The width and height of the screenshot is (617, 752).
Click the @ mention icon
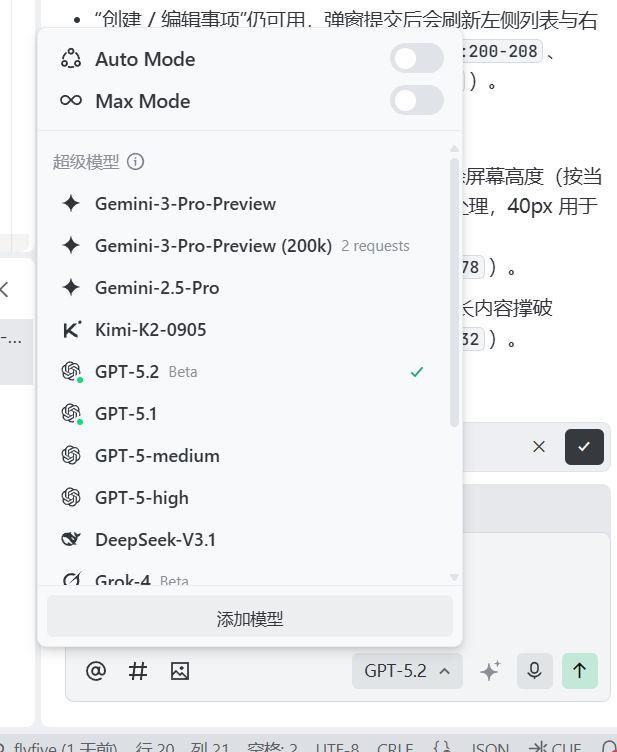point(96,671)
